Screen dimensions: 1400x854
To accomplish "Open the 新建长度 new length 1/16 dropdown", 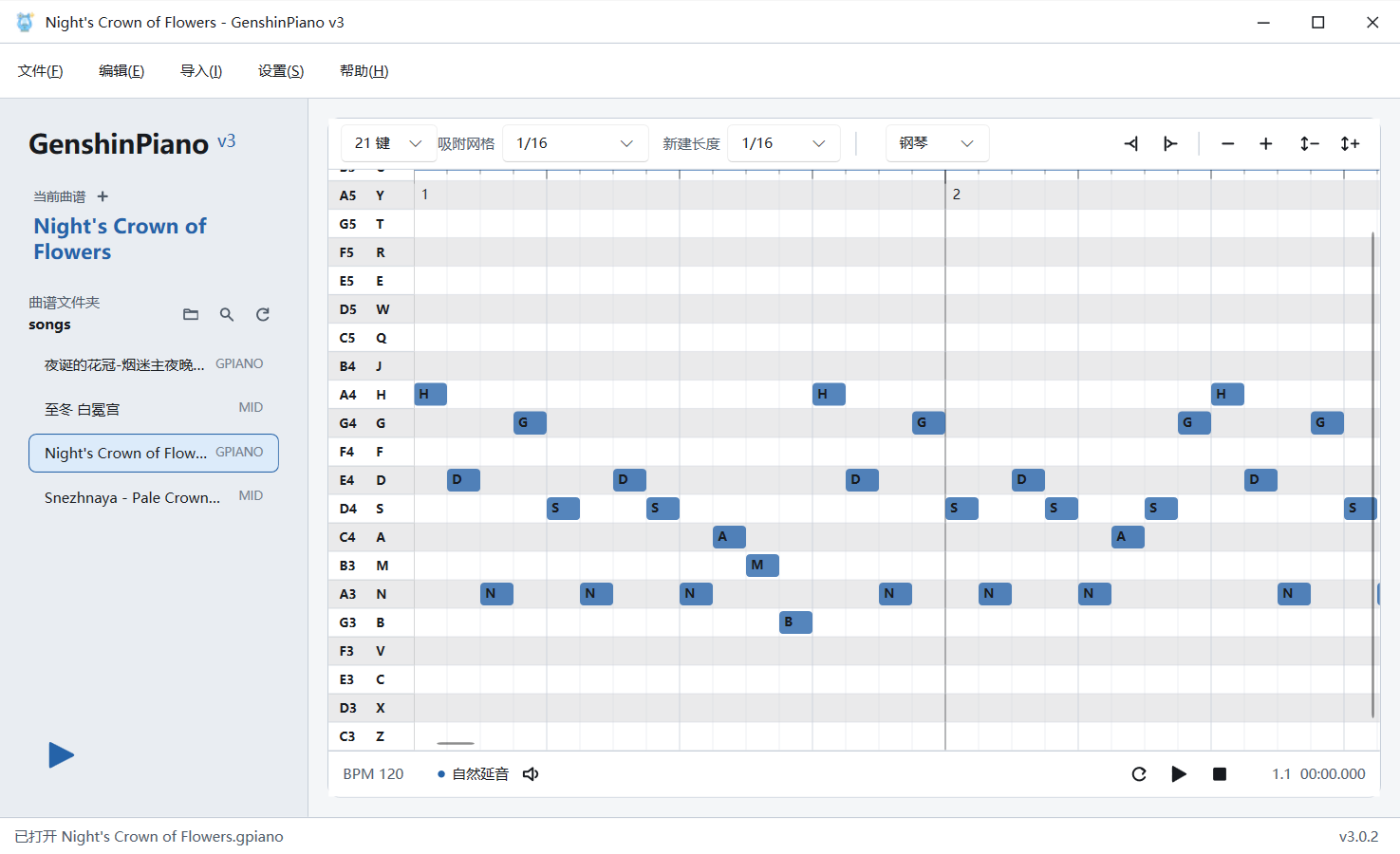I will pos(783,143).
